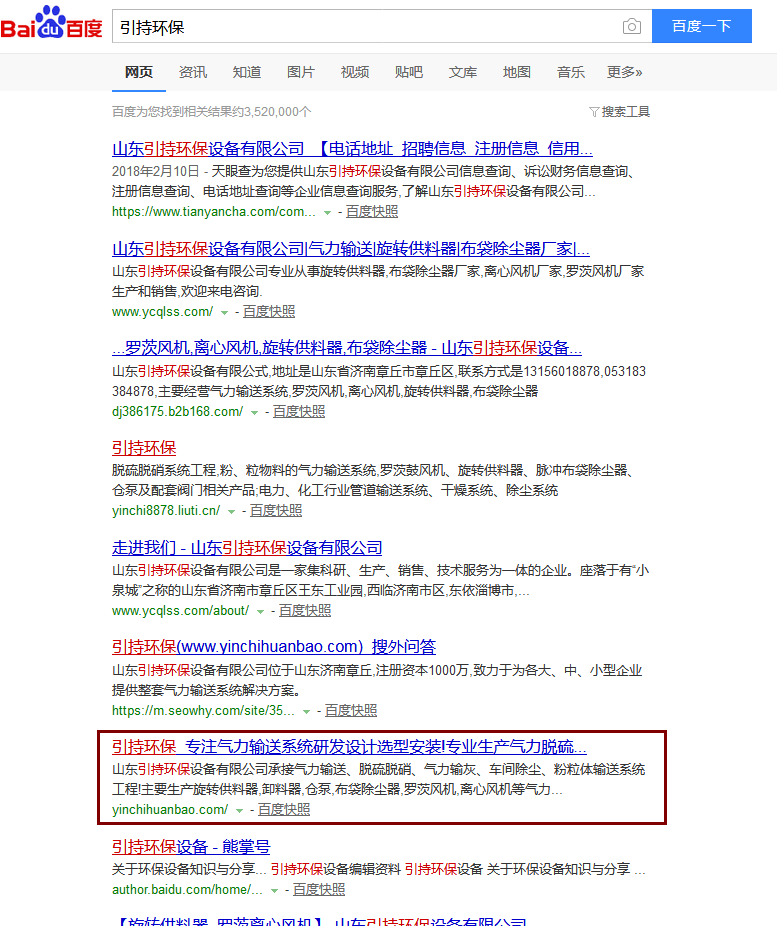Click the dj386175.b2b168.com/ URL text
The width and height of the screenshot is (777, 926).
(x=178, y=411)
